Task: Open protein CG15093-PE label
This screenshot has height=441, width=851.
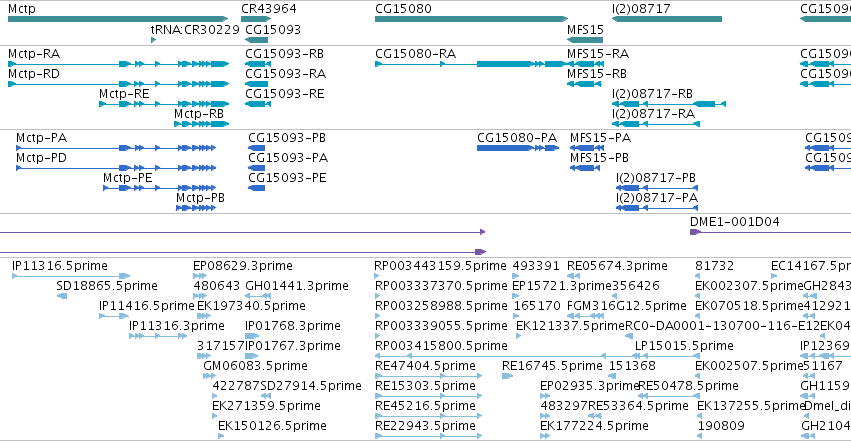Action: (287, 178)
